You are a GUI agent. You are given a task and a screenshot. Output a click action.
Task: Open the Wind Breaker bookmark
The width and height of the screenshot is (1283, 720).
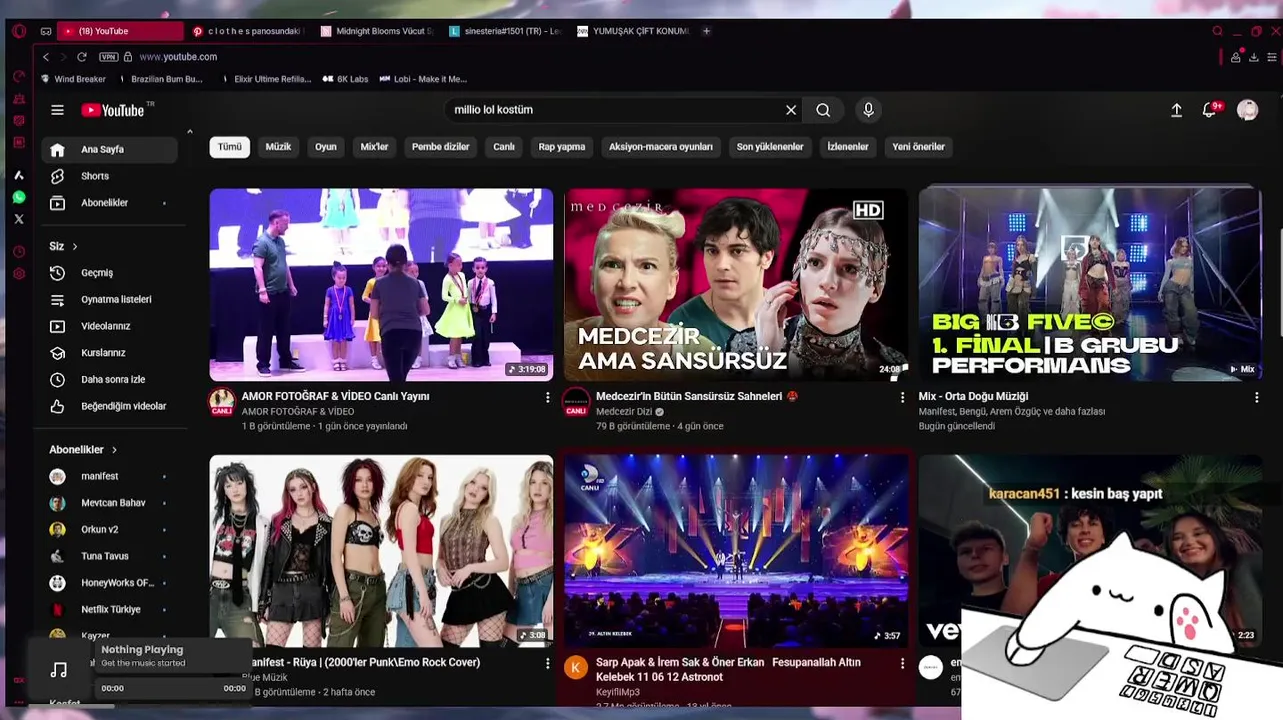(74, 79)
